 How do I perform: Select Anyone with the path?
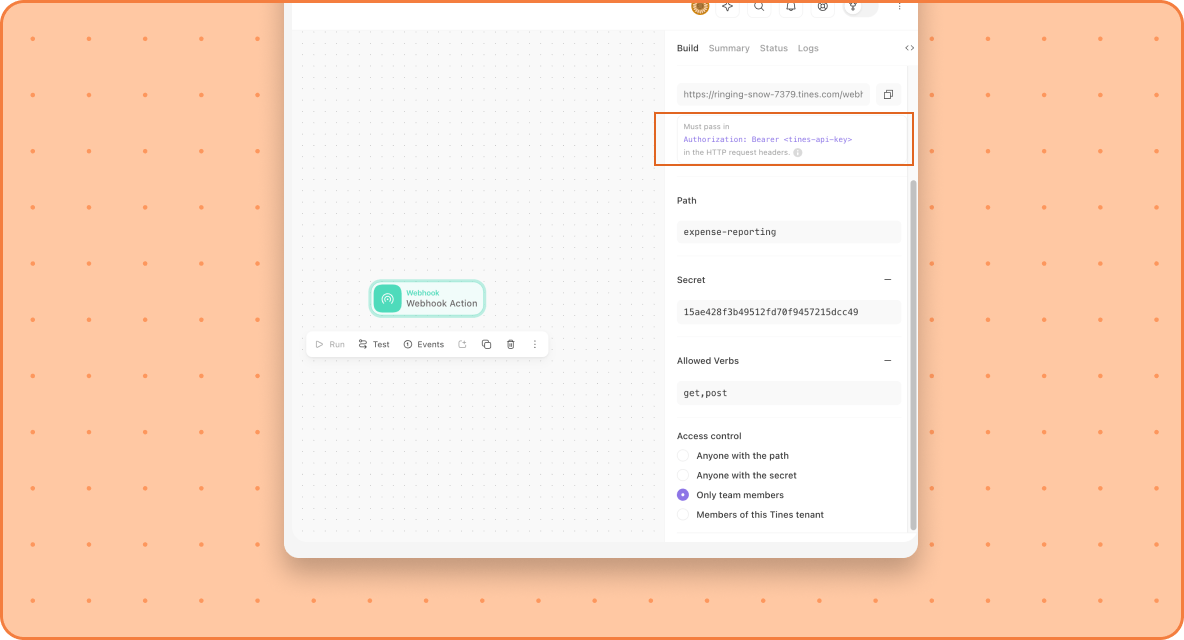pos(683,456)
